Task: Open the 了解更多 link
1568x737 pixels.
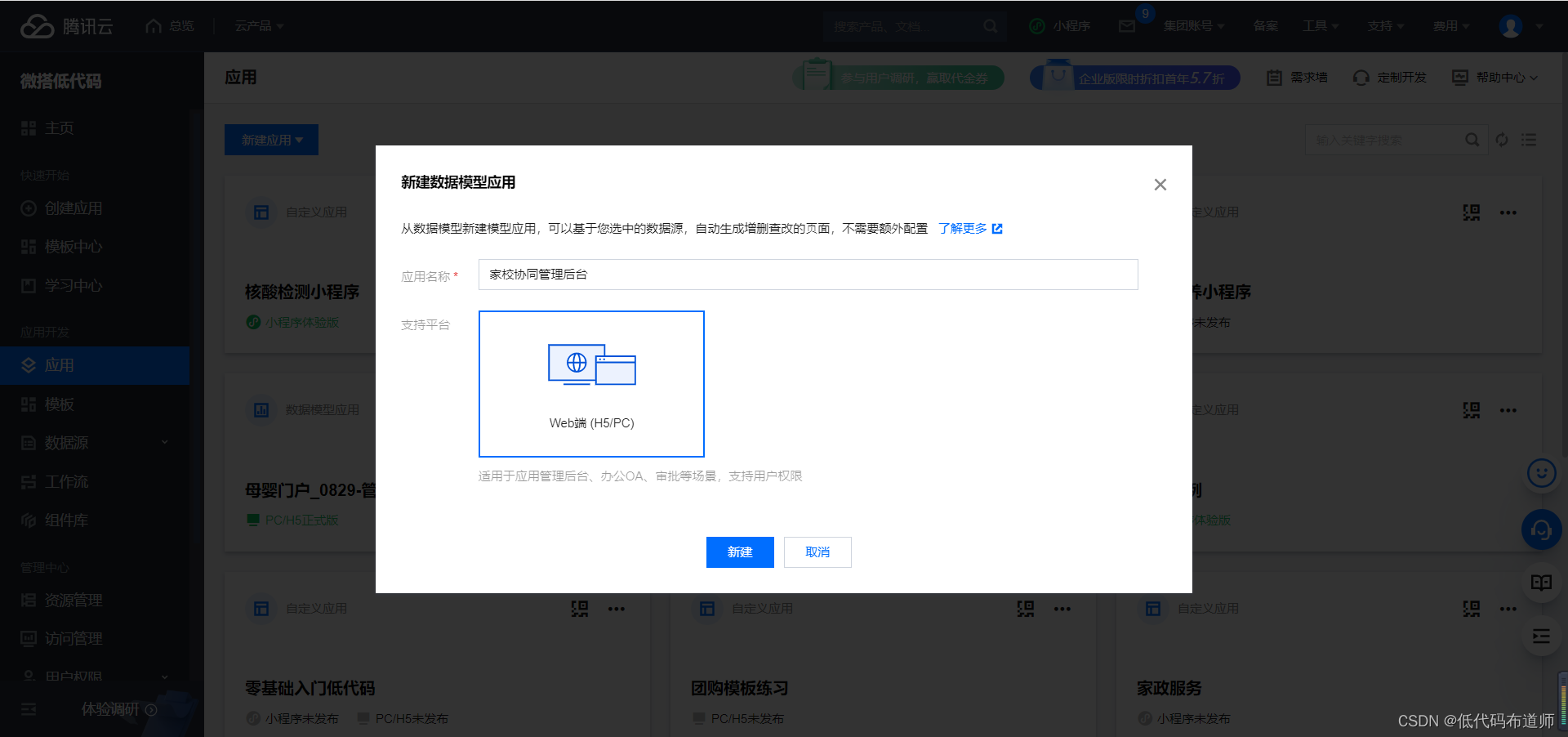Action: point(970,229)
